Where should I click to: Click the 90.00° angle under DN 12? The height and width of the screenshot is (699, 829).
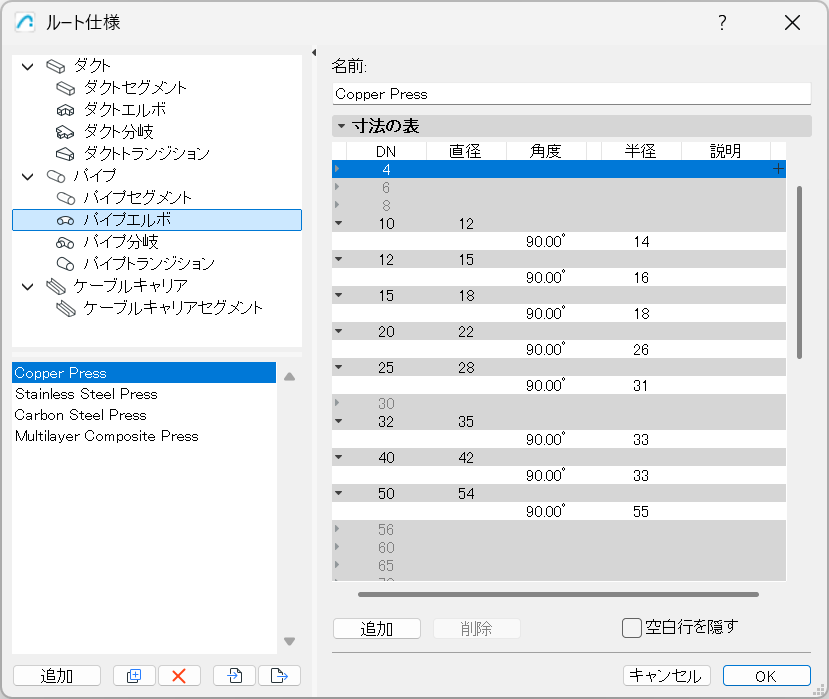click(545, 277)
